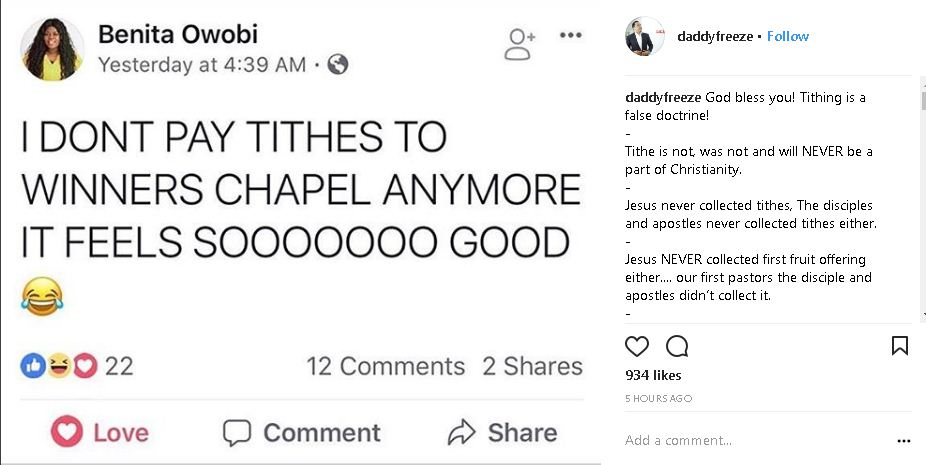Click the Comment button on Facebook post
Viewport: 926px width, 465px height.
click(301, 432)
